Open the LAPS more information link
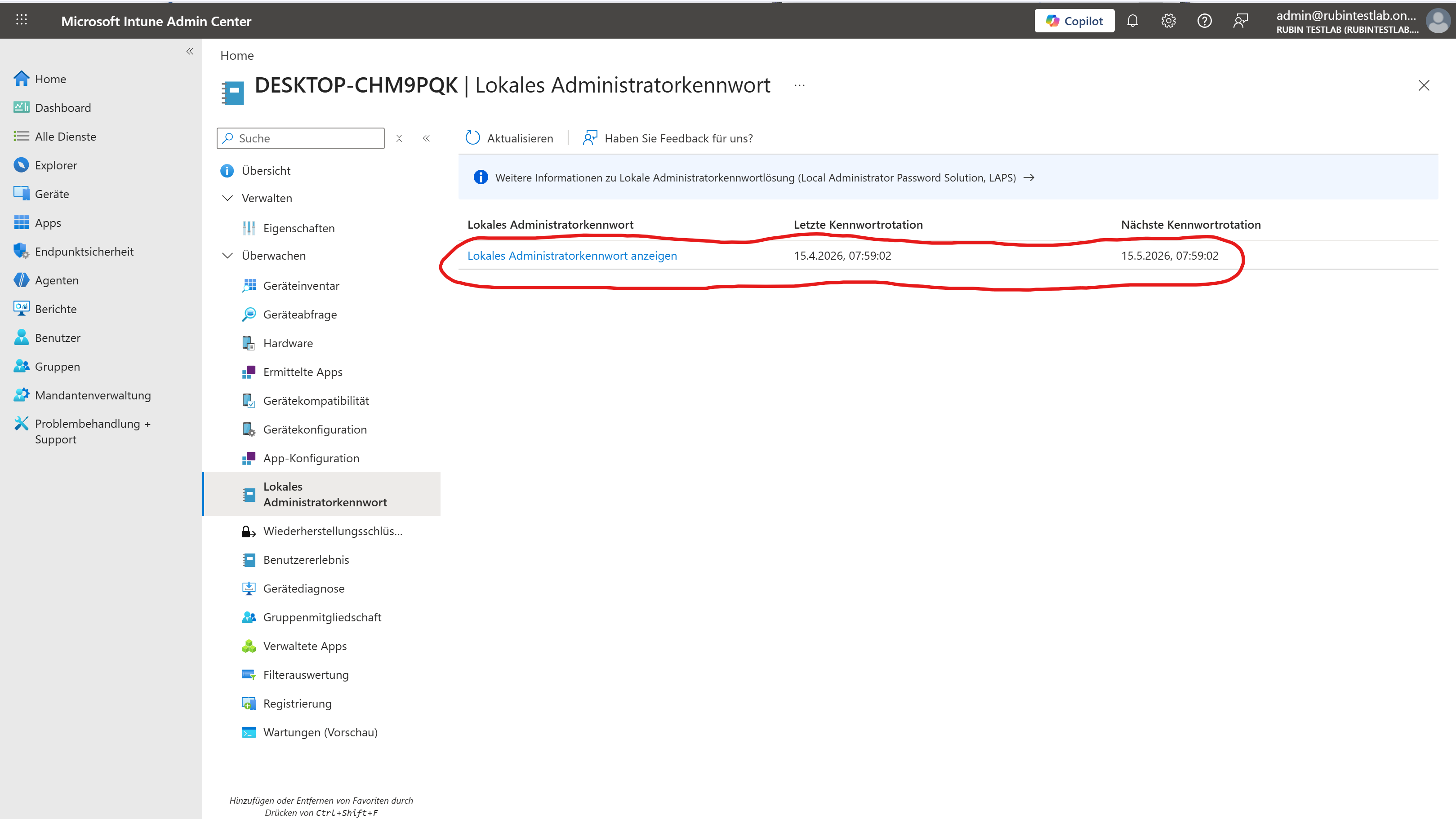The width and height of the screenshot is (1456, 819). coord(755,178)
